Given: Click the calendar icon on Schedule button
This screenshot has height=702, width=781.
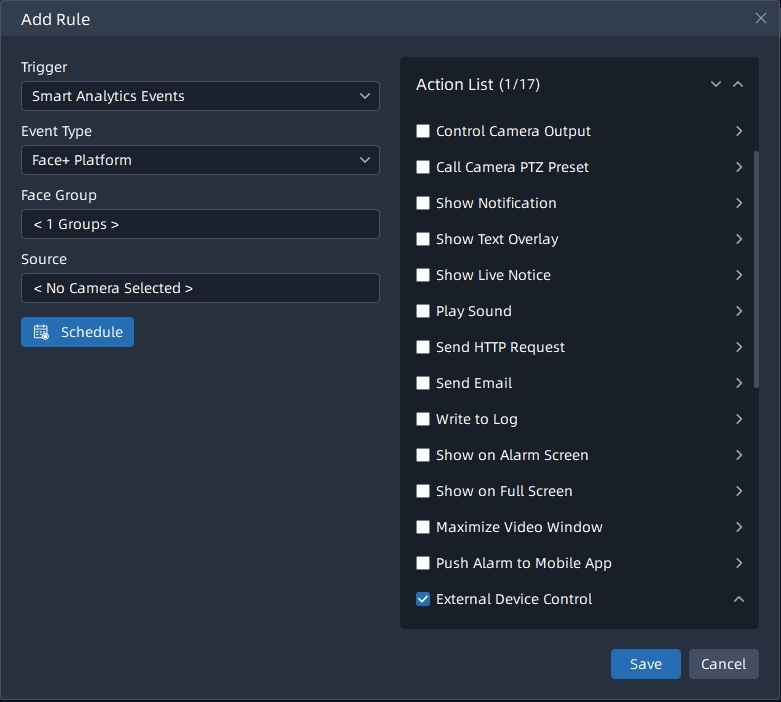Looking at the screenshot, I should 41,332.
